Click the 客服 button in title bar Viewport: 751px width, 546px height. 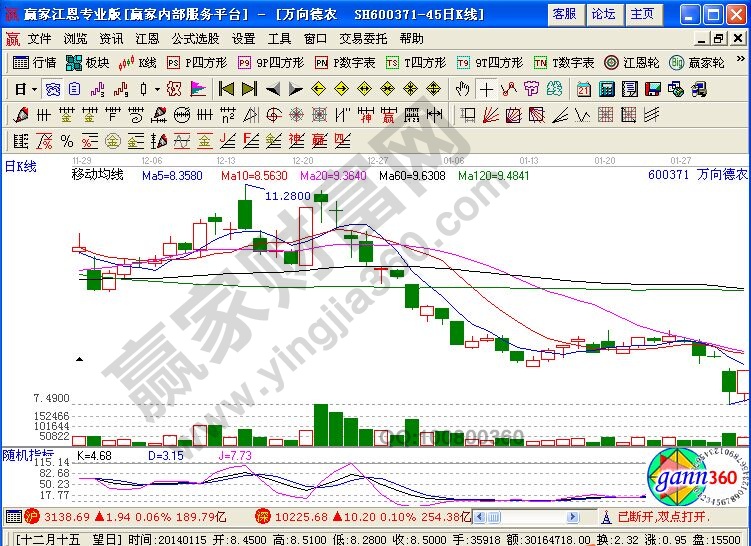[x=565, y=14]
